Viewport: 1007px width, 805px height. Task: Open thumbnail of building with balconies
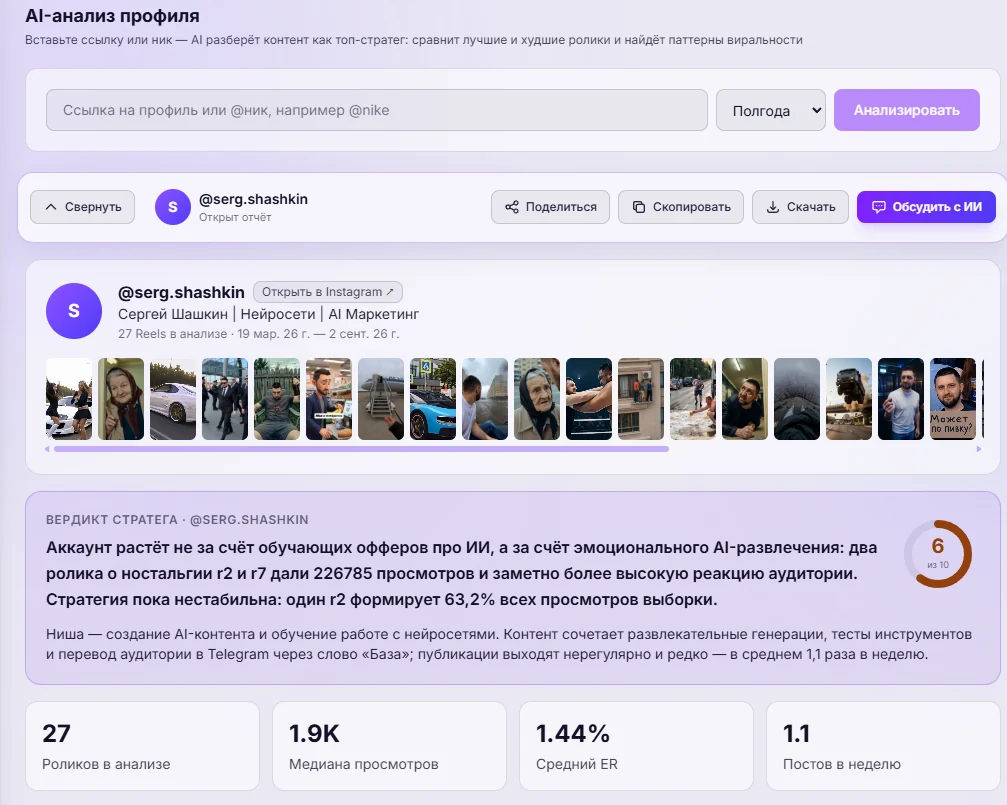[641, 399]
